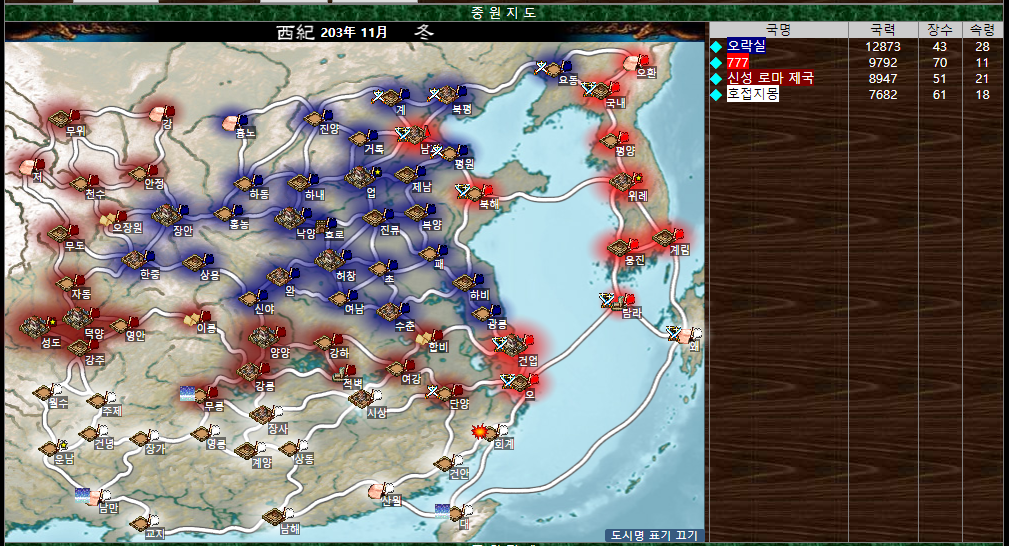1009x546 pixels.
Task: Select the 산월 tribe icon
Action: [377, 491]
